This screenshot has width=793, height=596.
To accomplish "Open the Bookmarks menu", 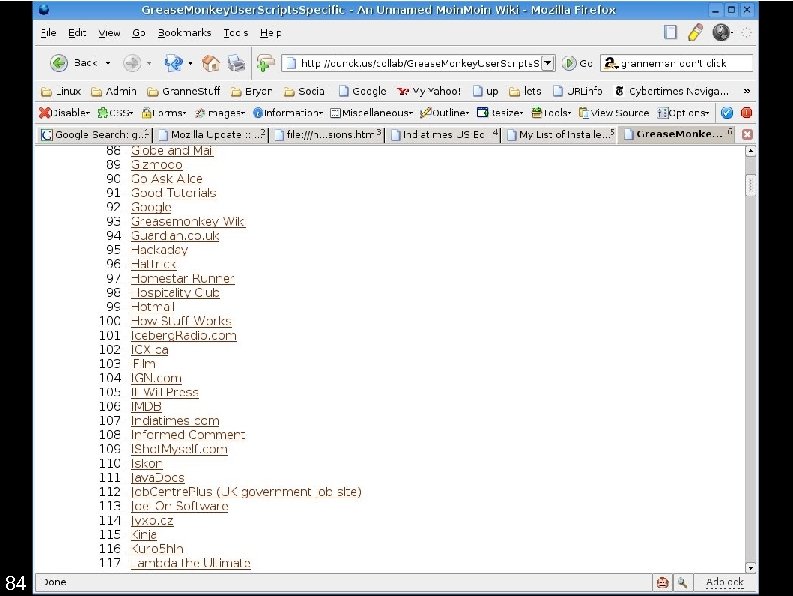I will [x=185, y=33].
